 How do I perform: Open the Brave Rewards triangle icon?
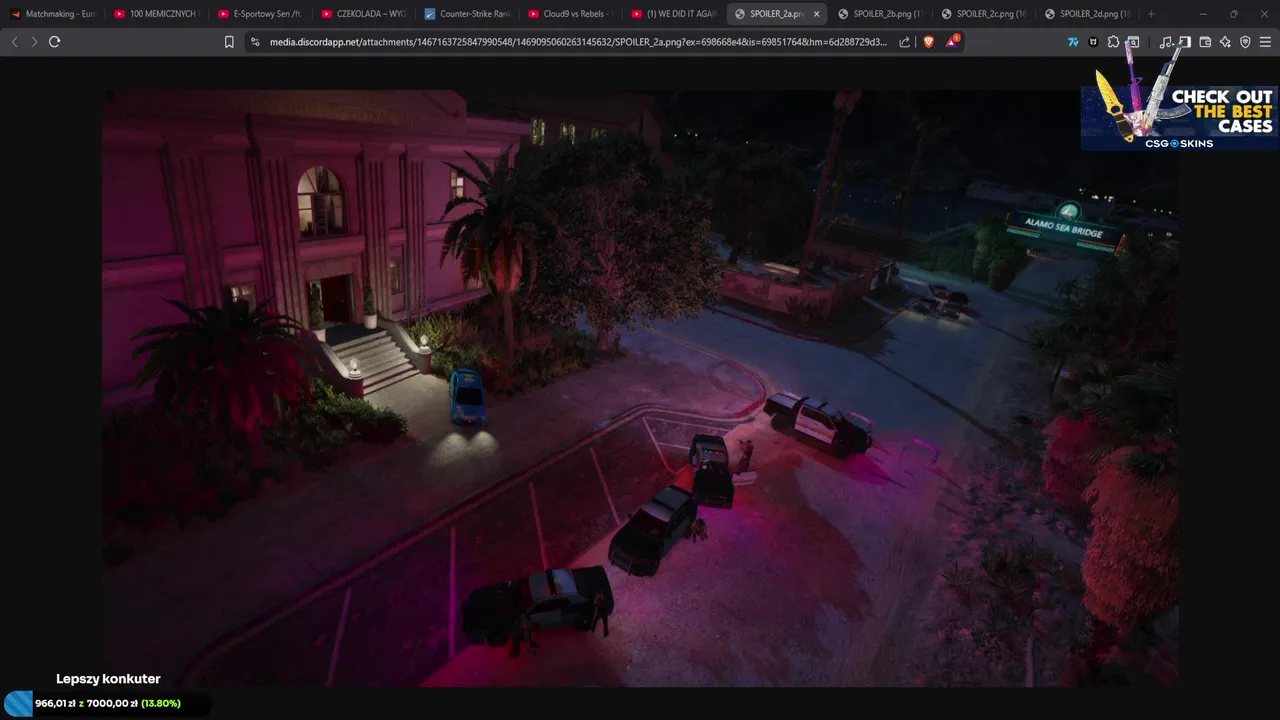click(952, 42)
